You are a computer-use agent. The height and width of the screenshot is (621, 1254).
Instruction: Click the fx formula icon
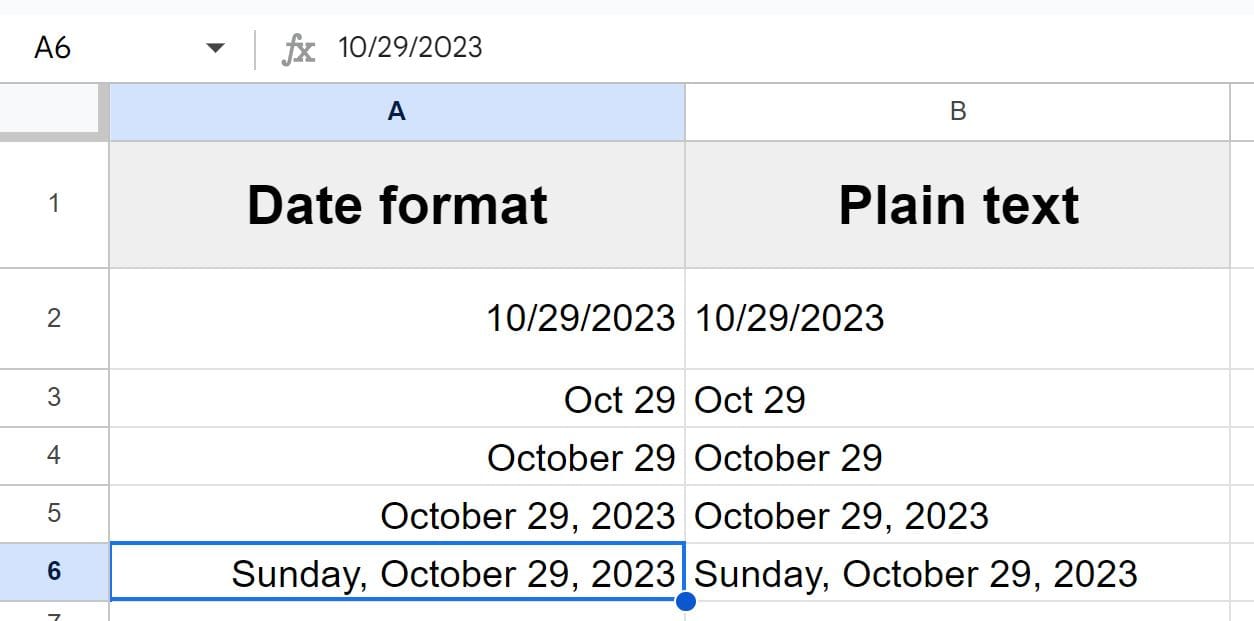pyautogui.click(x=299, y=46)
